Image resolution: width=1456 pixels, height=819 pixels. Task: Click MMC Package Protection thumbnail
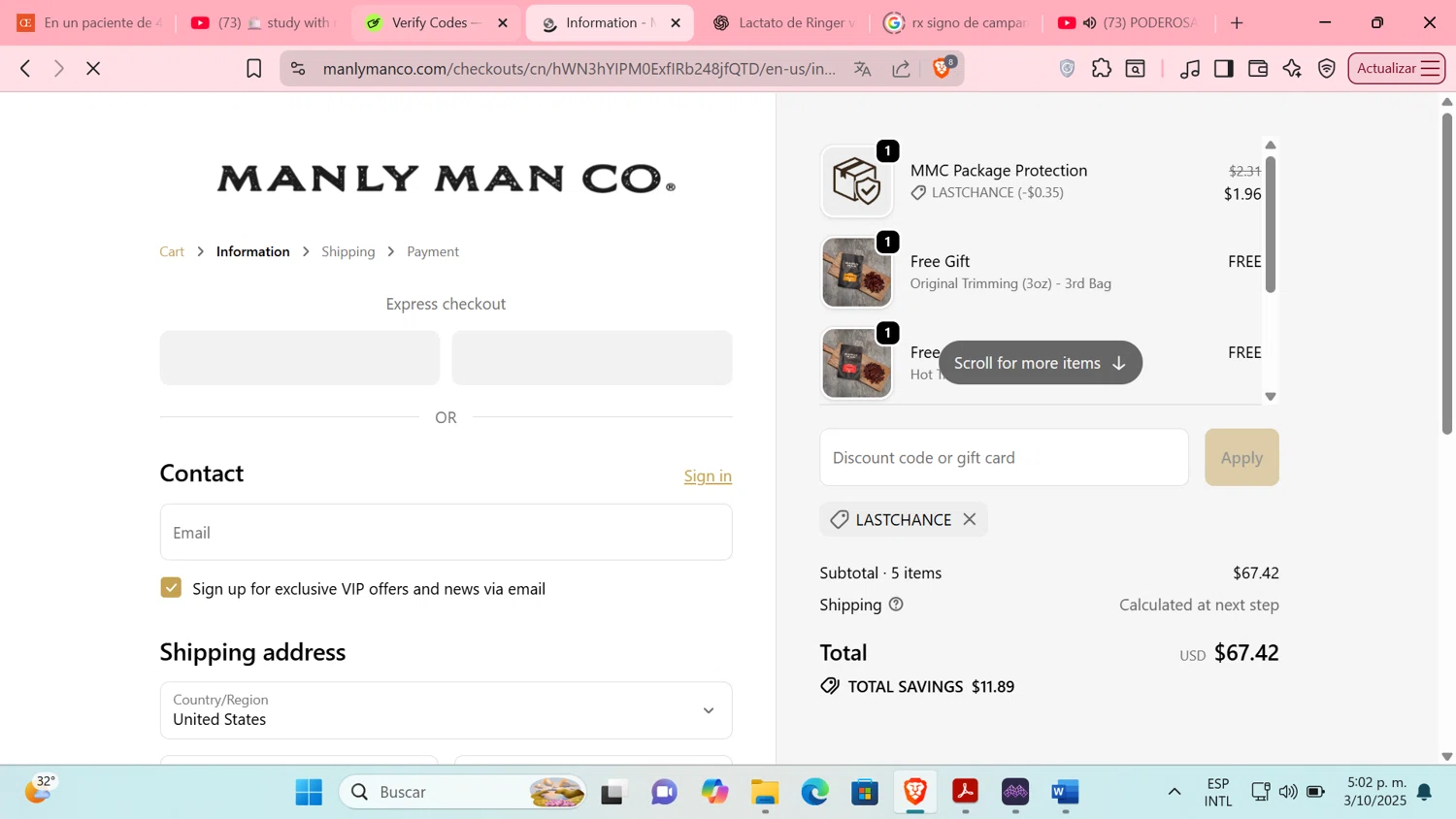click(856, 181)
